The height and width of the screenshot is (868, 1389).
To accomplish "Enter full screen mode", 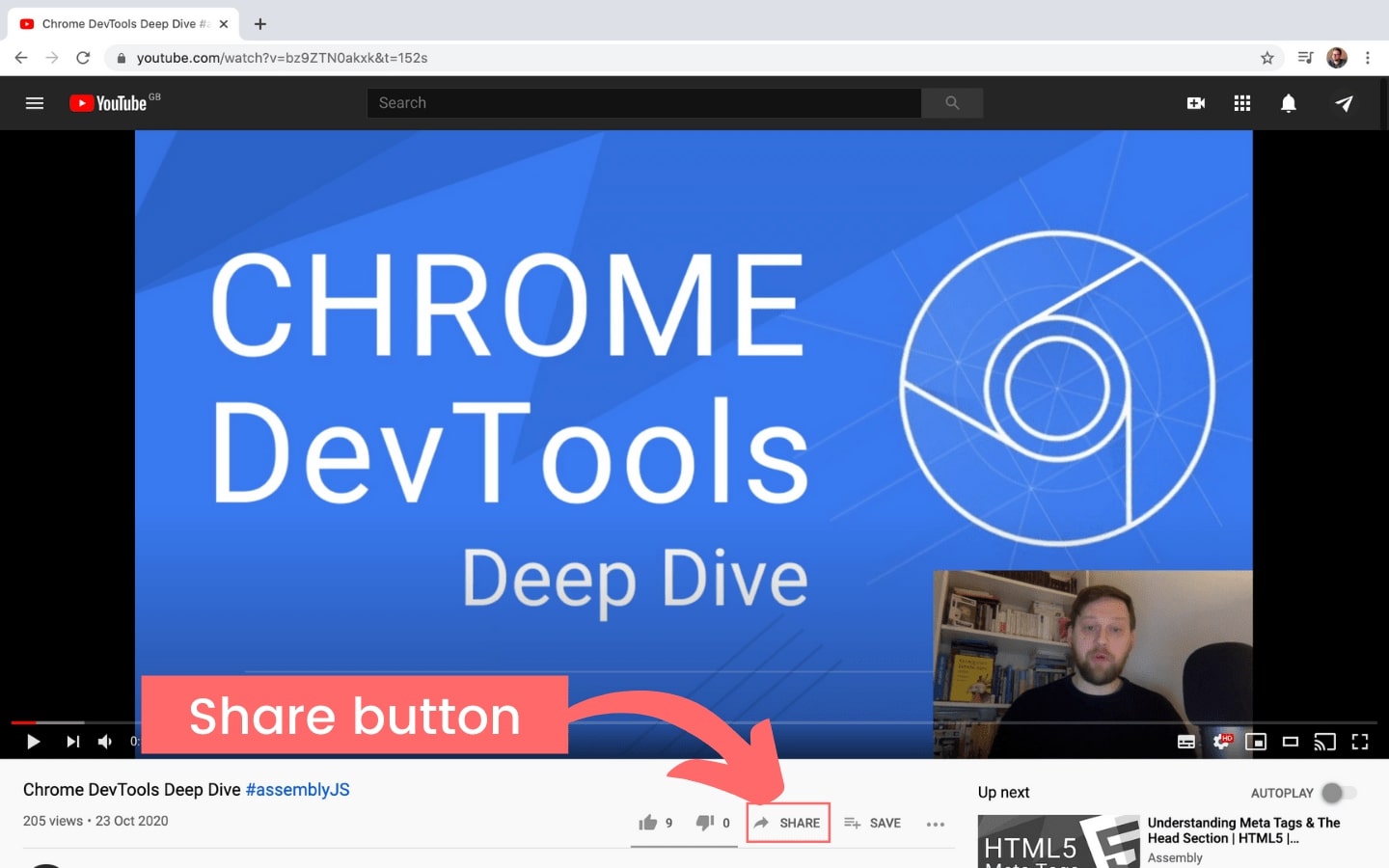I will 1360,742.
